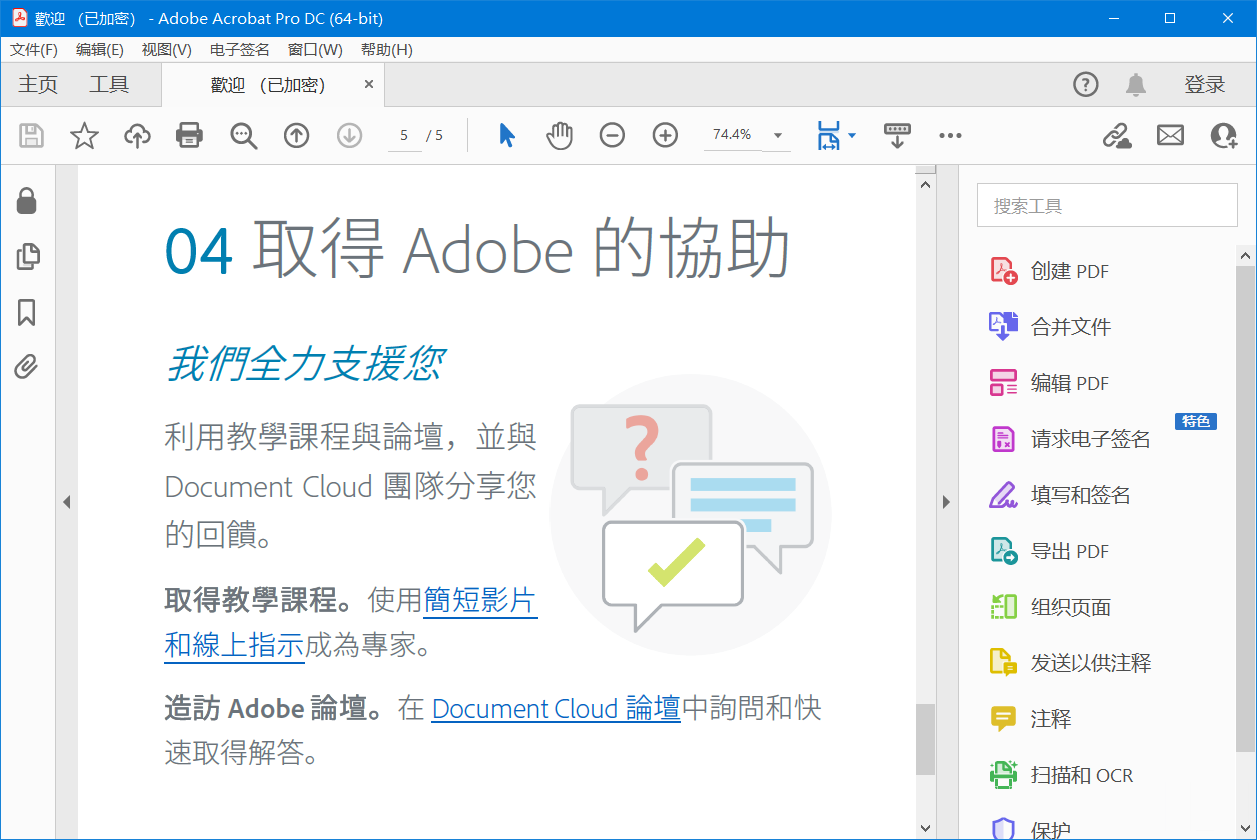Click inside the 搜索工具 search field
This screenshot has width=1257, height=840.
pyautogui.click(x=1107, y=204)
